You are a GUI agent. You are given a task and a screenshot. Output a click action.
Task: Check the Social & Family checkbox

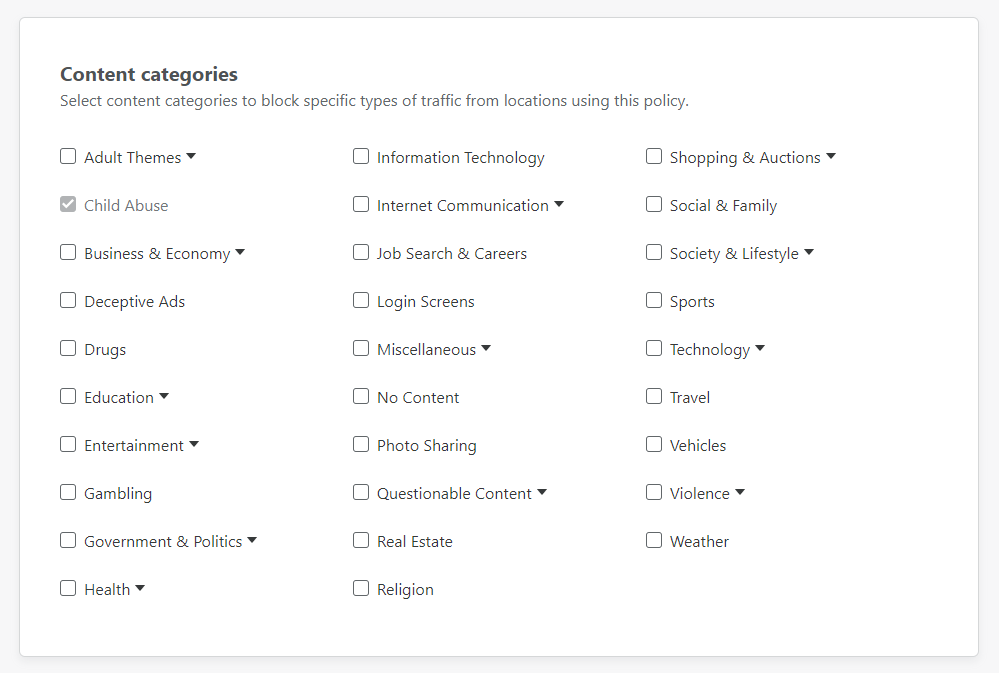tap(654, 204)
